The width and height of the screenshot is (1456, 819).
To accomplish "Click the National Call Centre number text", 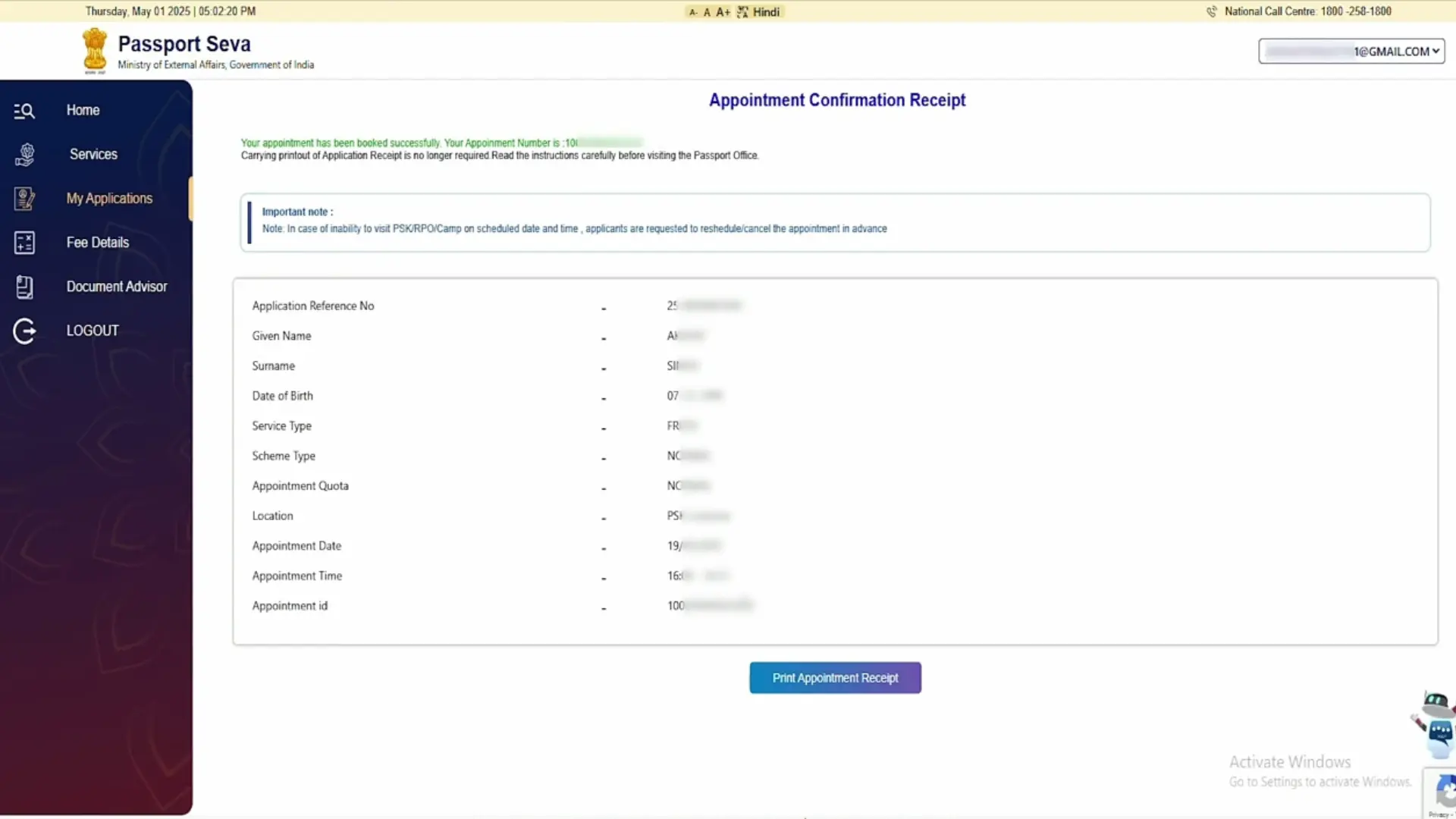I will (1308, 11).
